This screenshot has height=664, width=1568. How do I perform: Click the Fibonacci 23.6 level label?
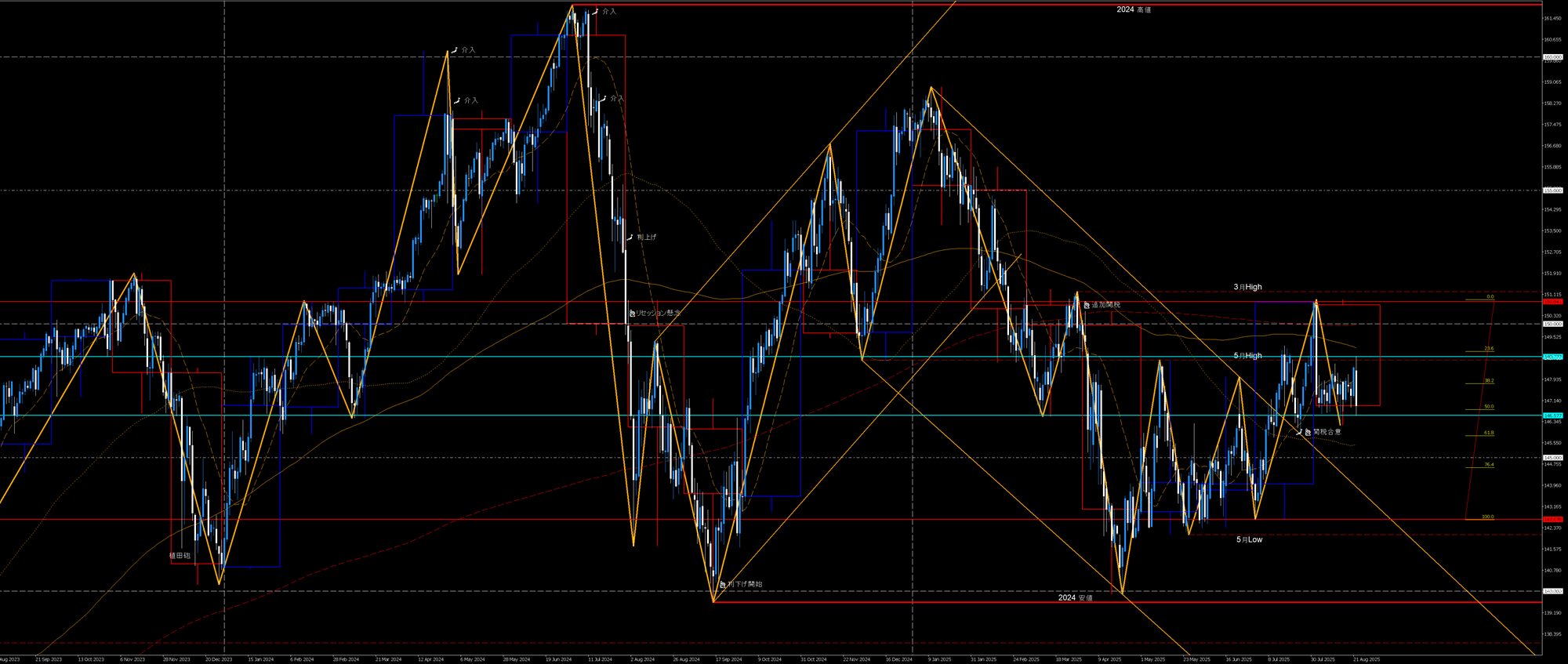click(x=1489, y=348)
